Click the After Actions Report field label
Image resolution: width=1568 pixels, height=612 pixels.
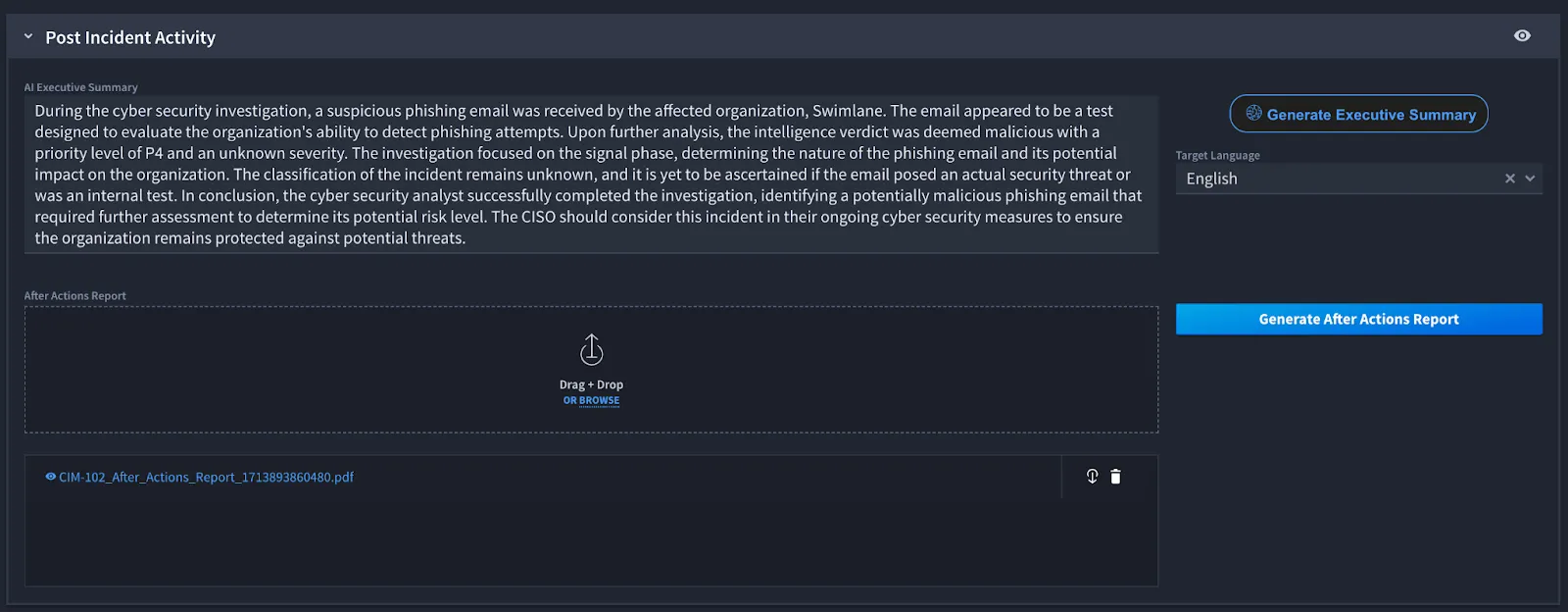(x=75, y=295)
